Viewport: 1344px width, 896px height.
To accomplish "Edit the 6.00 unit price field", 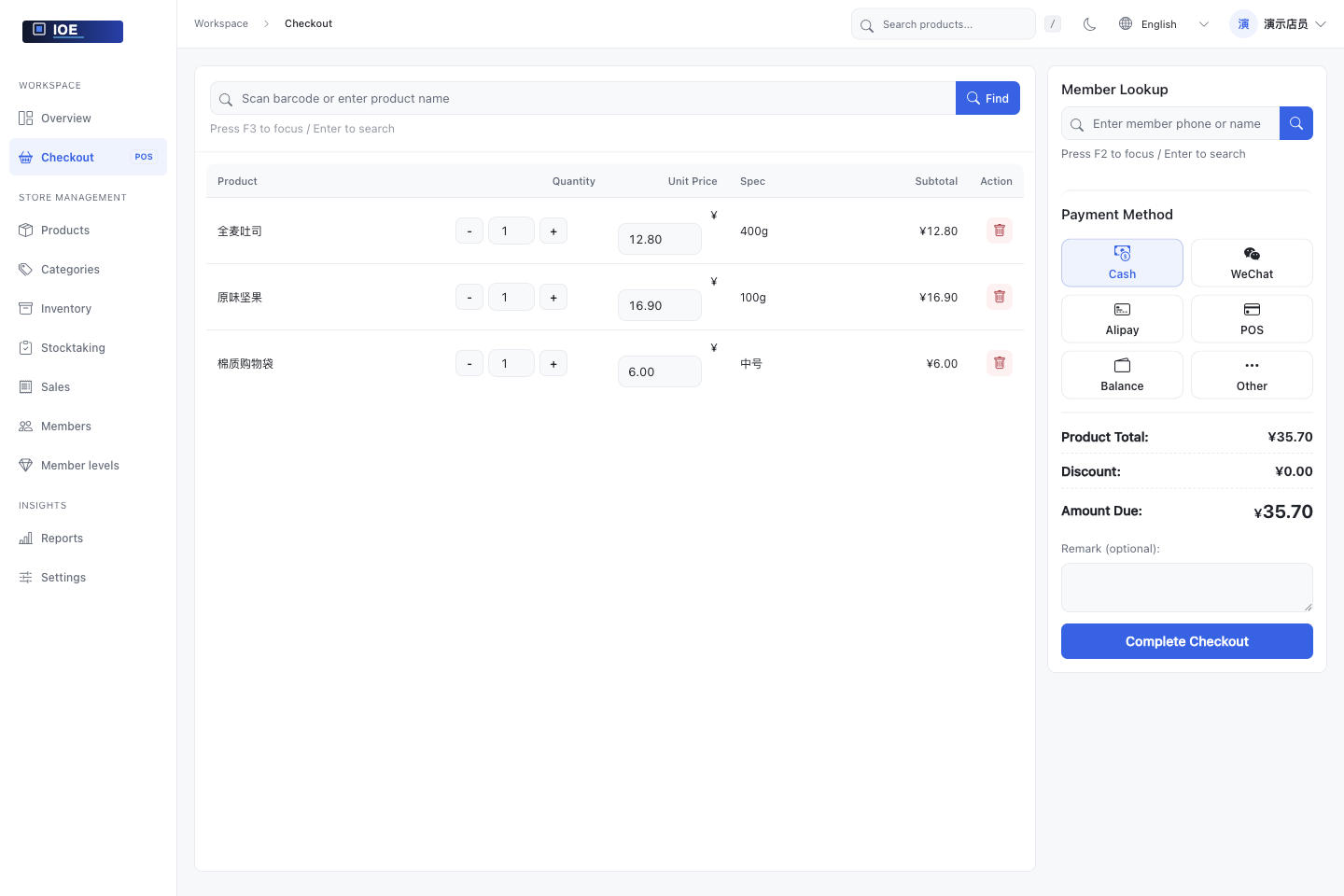I will (660, 371).
